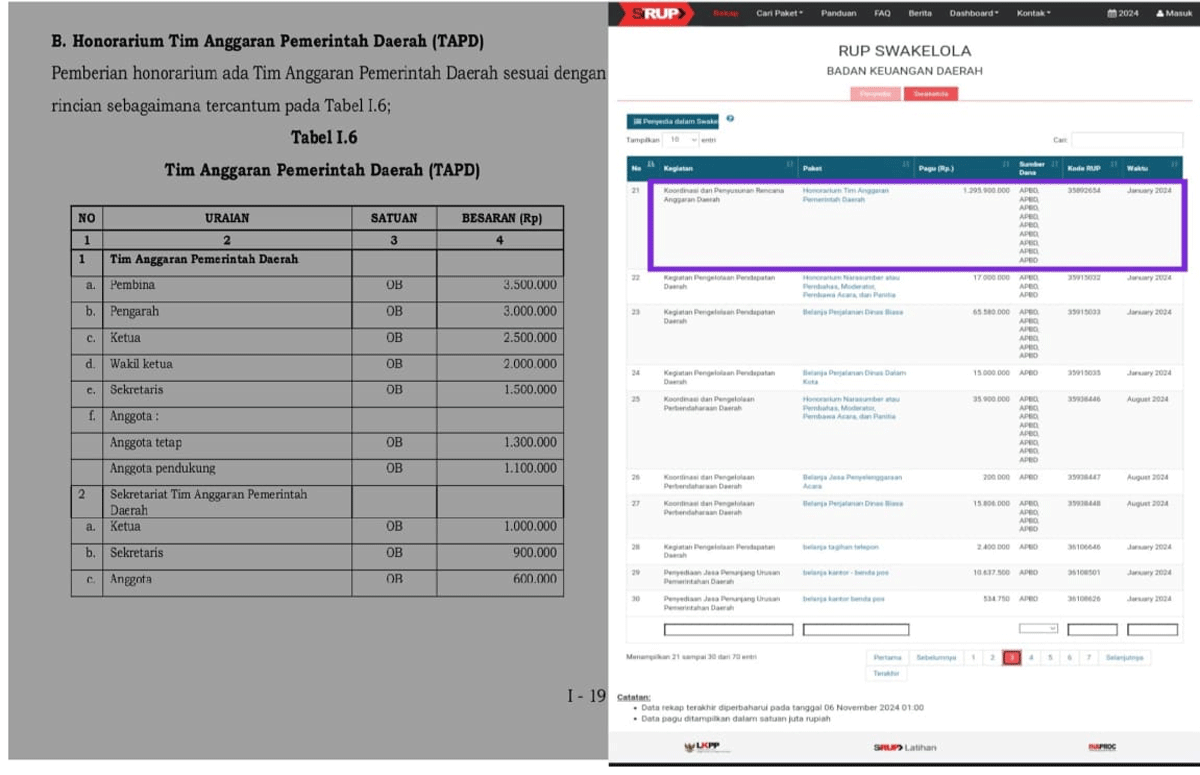Image resolution: width=1200 pixels, height=775 pixels.
Task: Focus the Cari search field
Action: [1127, 140]
